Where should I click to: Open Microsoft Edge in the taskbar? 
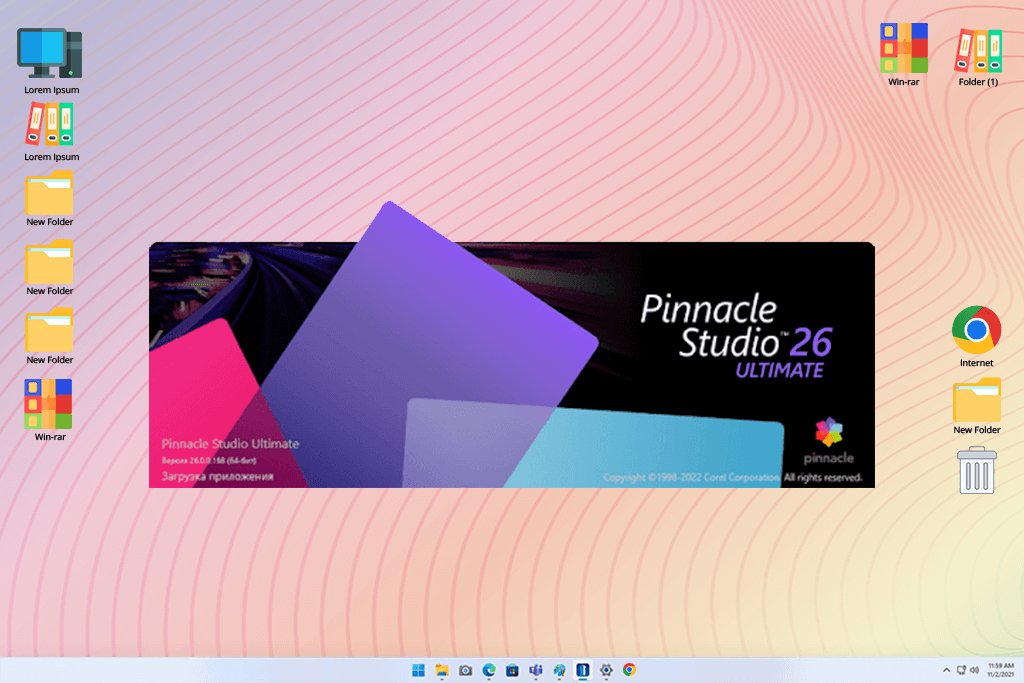489,670
